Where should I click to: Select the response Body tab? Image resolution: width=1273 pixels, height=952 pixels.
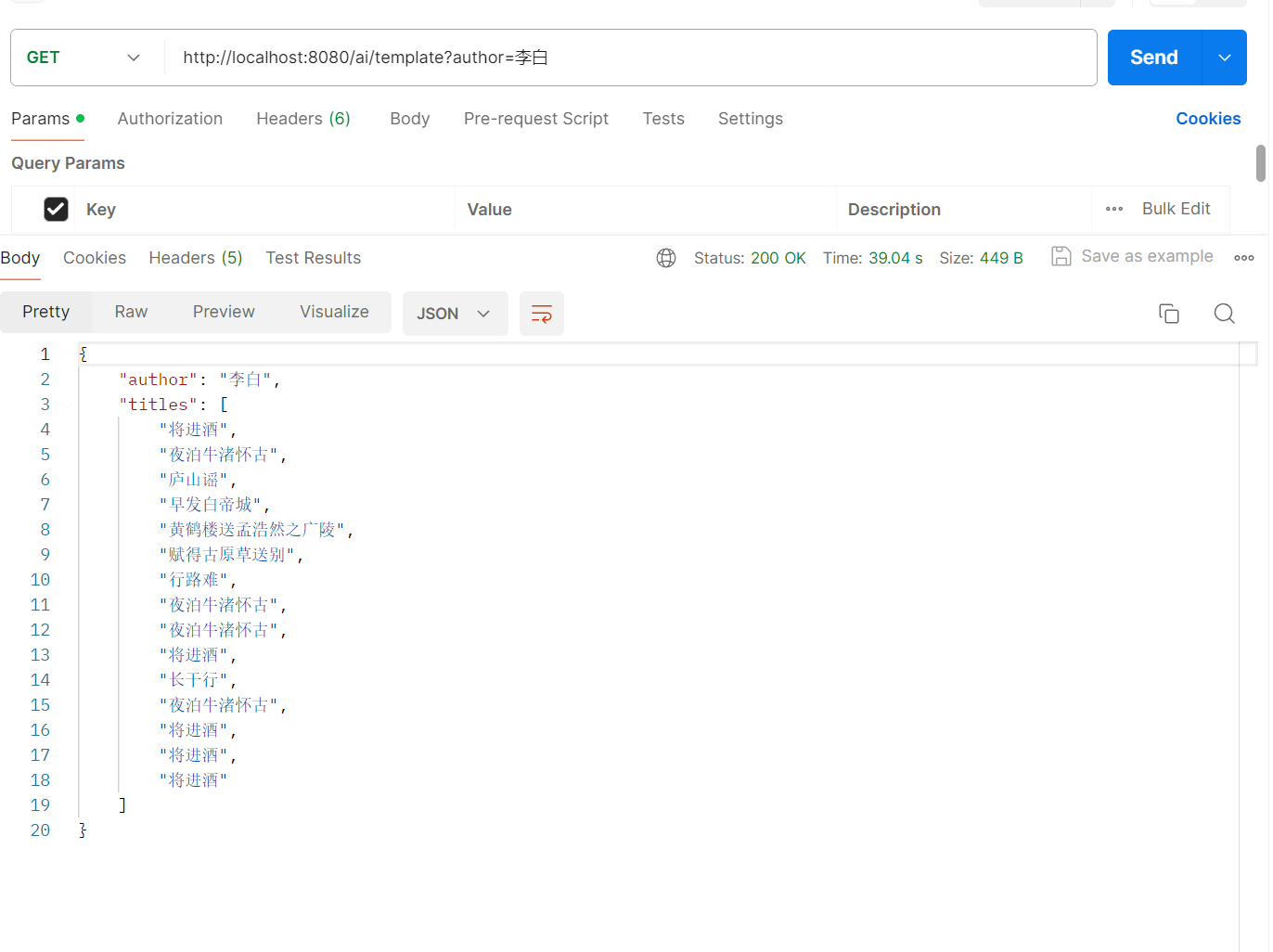point(20,258)
